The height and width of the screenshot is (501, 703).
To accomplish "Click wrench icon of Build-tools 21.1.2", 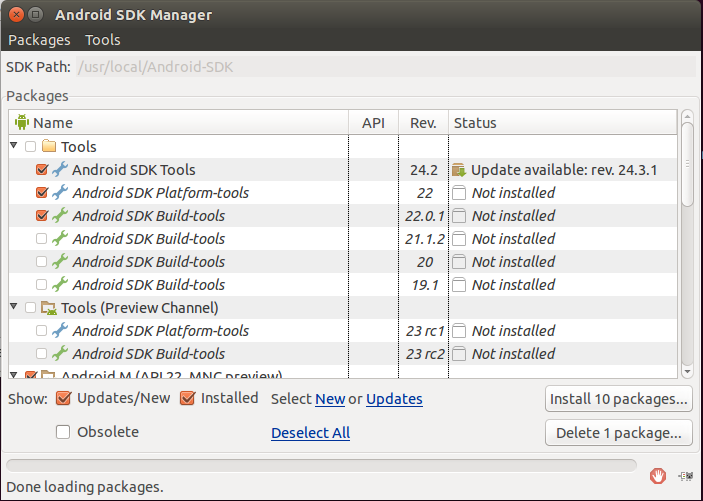I will tap(60, 238).
